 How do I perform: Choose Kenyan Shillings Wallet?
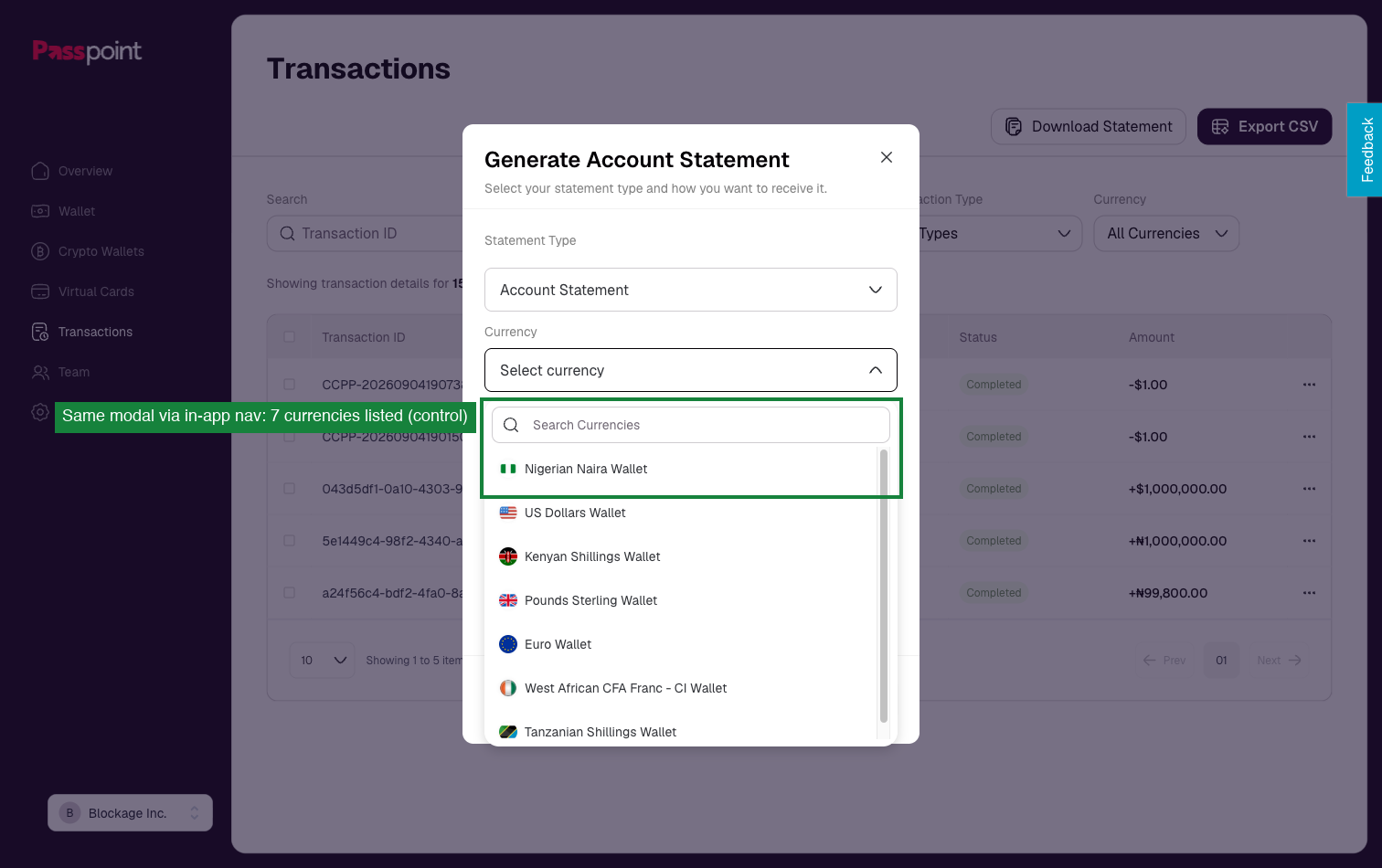pos(681,556)
